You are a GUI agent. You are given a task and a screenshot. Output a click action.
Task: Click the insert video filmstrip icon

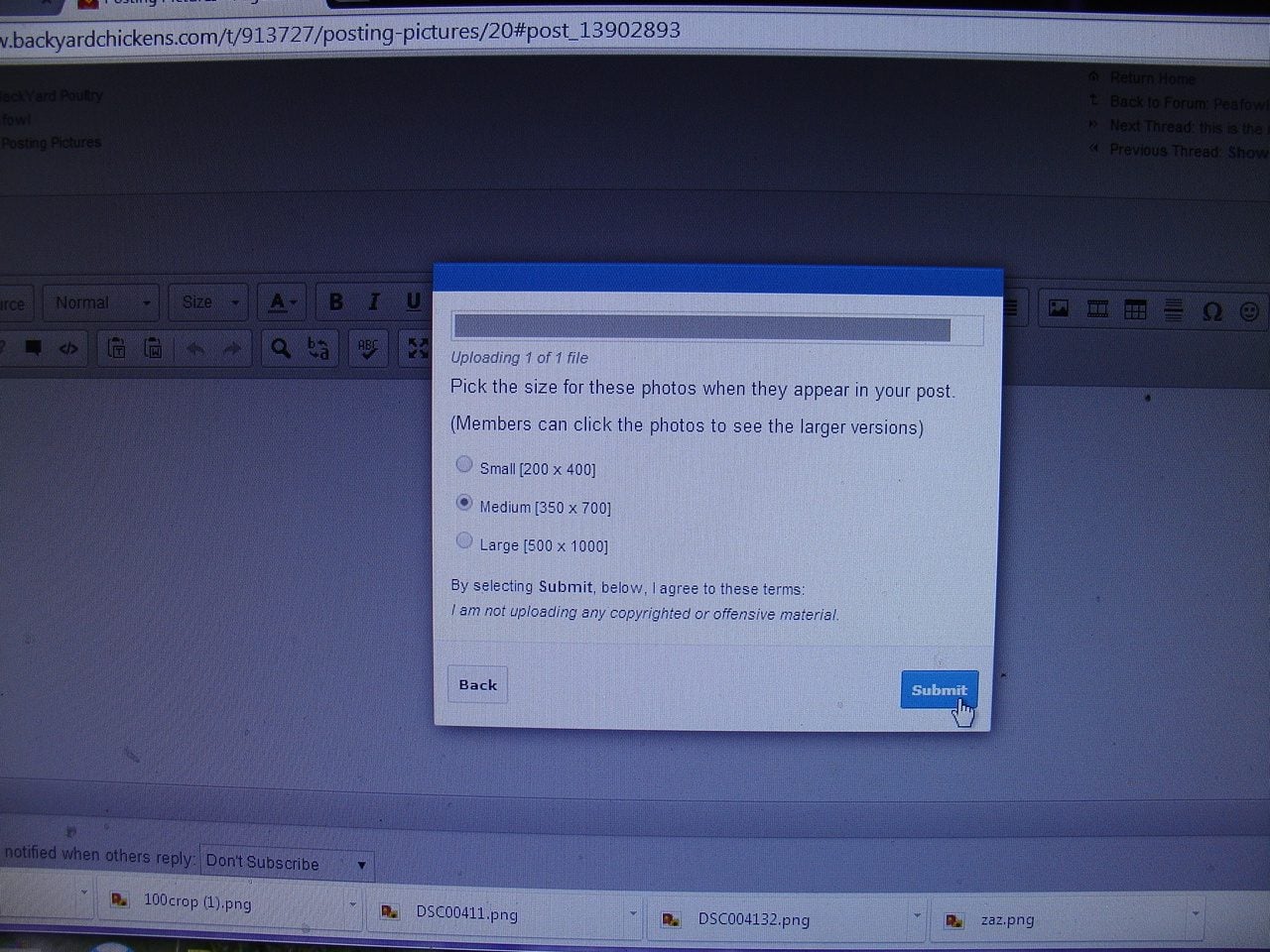click(x=1097, y=309)
